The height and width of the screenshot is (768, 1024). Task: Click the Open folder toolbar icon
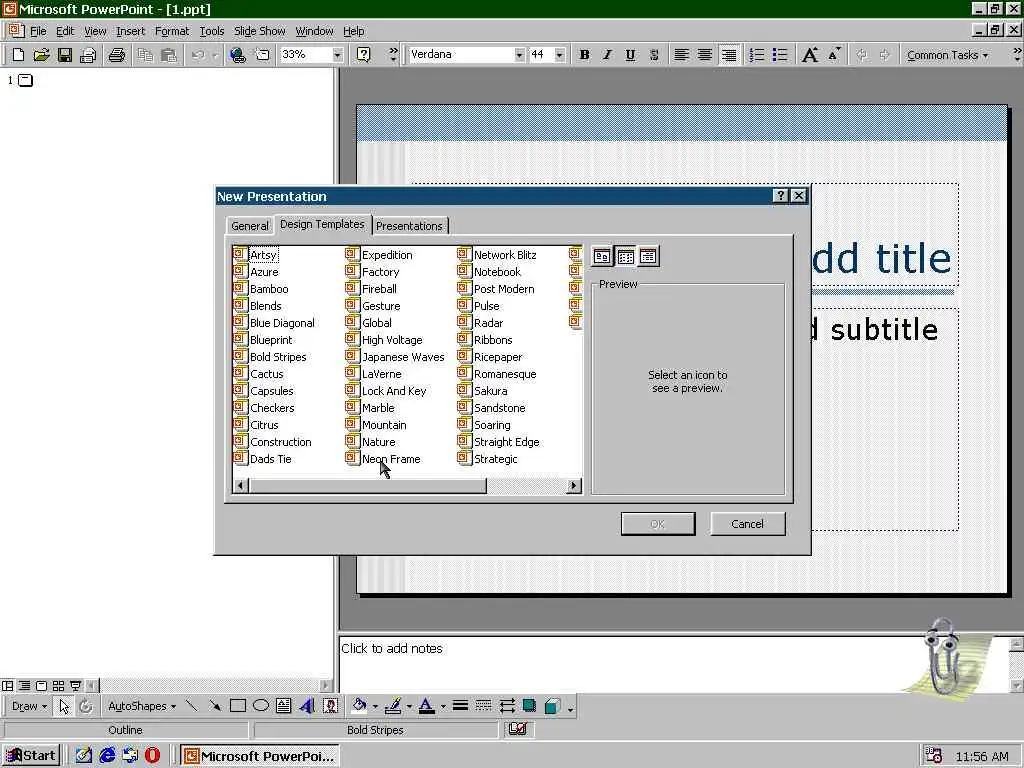(x=42, y=55)
